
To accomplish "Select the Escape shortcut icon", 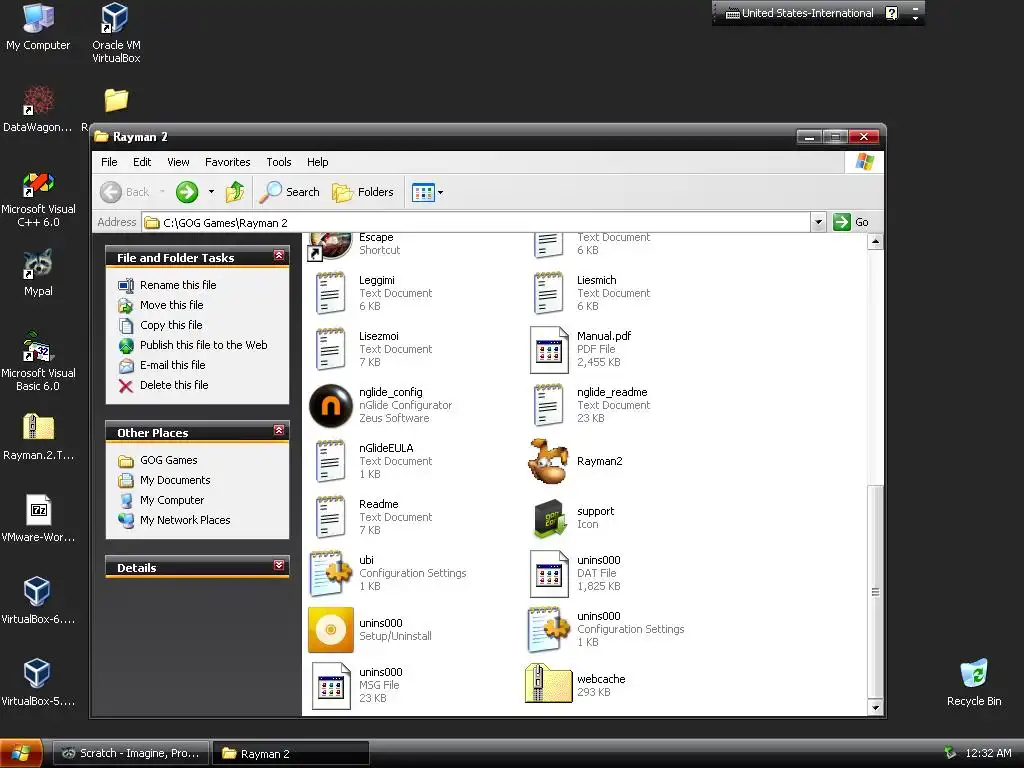I will [330, 247].
